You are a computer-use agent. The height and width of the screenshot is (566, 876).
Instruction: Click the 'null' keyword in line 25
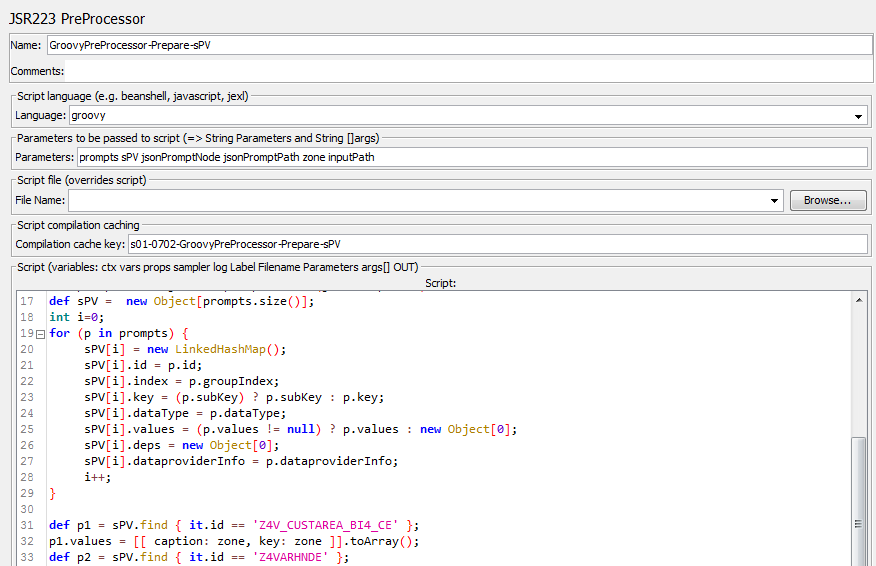(x=301, y=429)
